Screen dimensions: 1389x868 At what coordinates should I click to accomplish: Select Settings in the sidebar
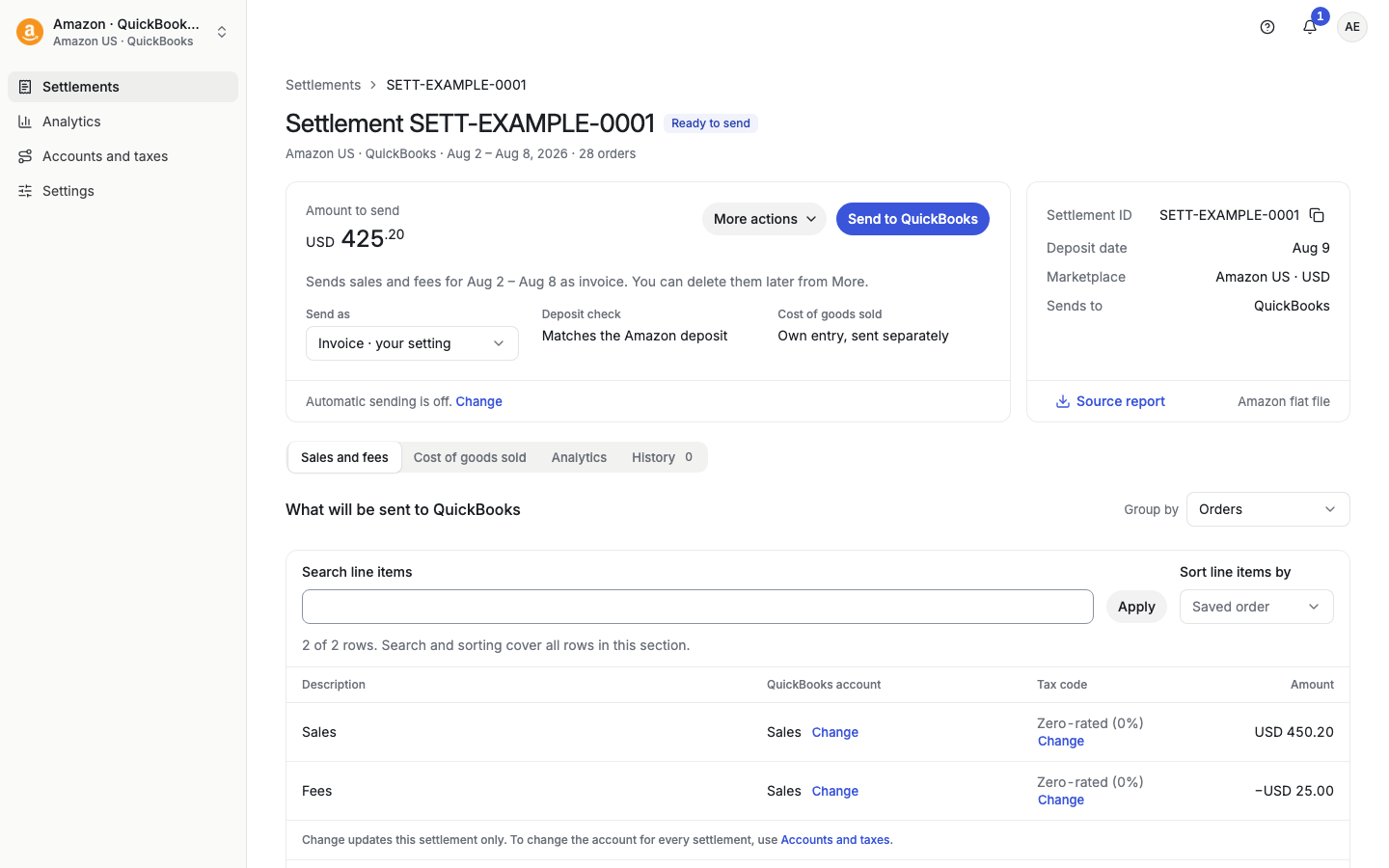pyautogui.click(x=123, y=191)
